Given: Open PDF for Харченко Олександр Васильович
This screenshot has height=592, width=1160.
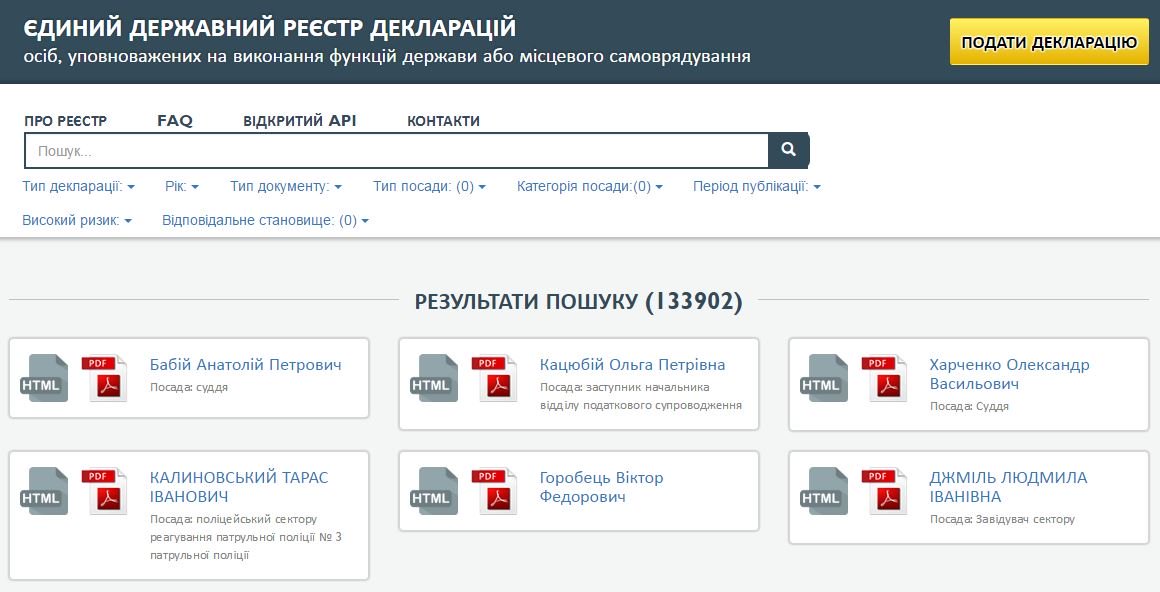Looking at the screenshot, I should [884, 378].
